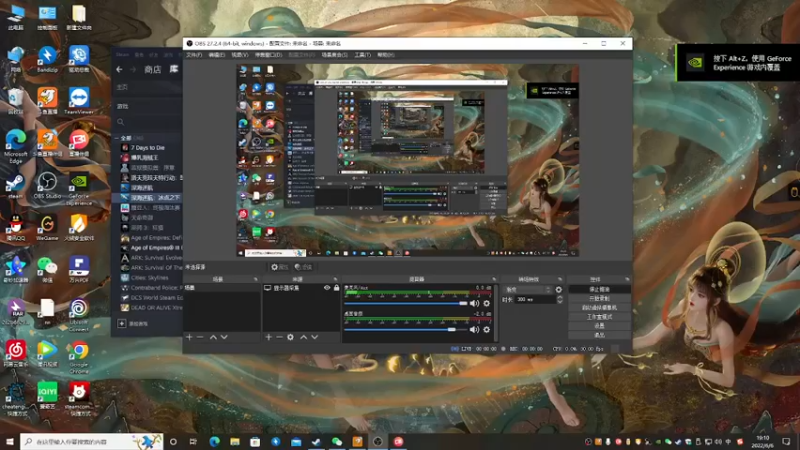Adjust transition duration stepper arrows

560,299
